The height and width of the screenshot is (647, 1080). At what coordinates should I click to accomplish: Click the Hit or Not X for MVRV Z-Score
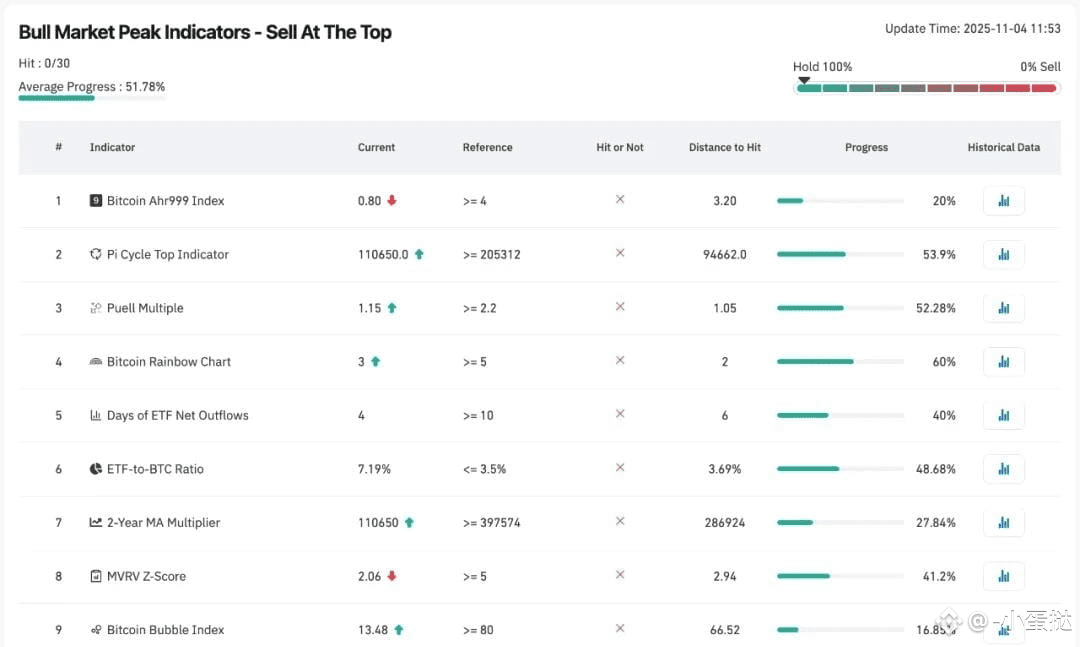(x=620, y=575)
